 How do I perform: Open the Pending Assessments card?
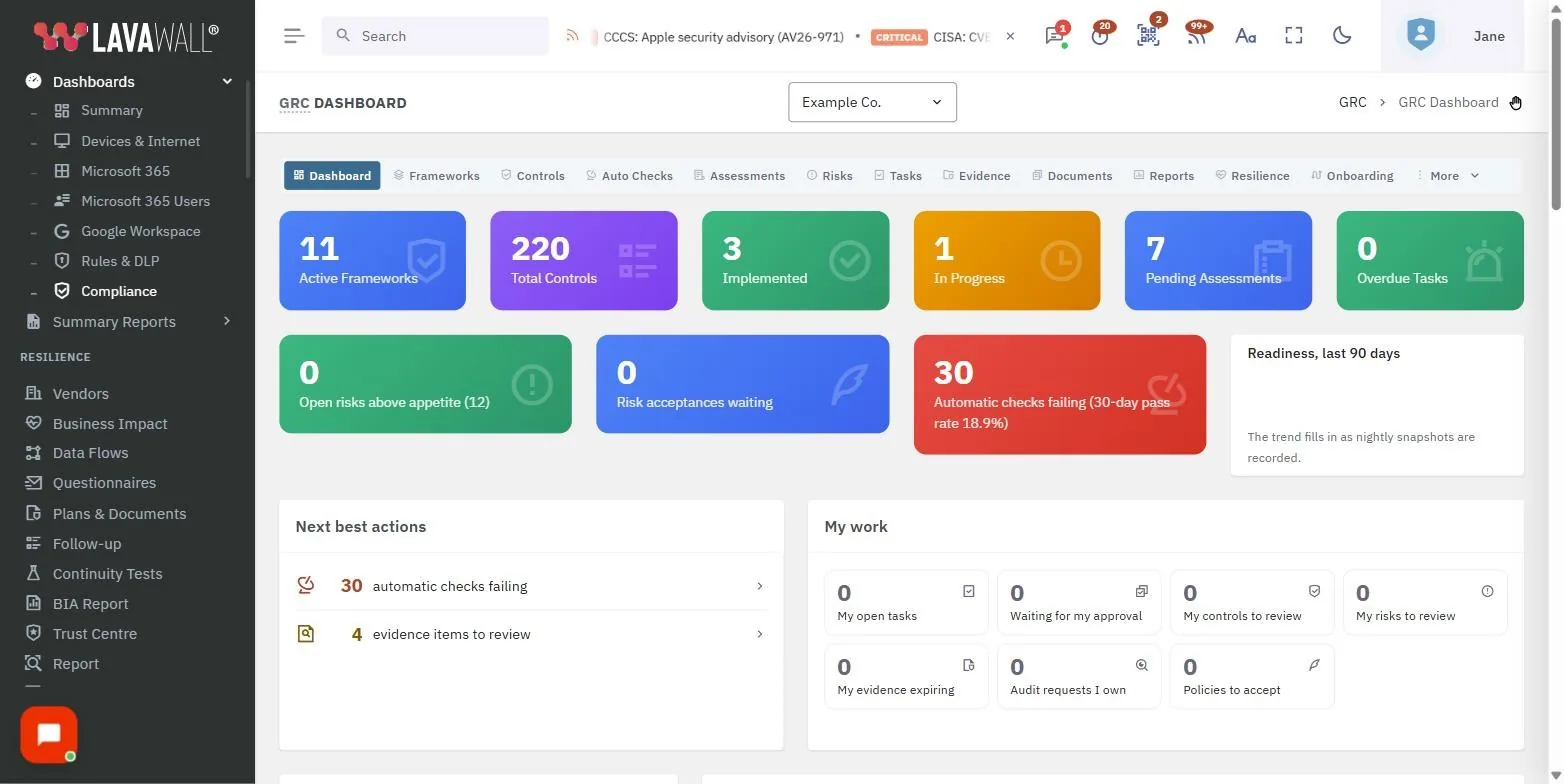(1218, 260)
